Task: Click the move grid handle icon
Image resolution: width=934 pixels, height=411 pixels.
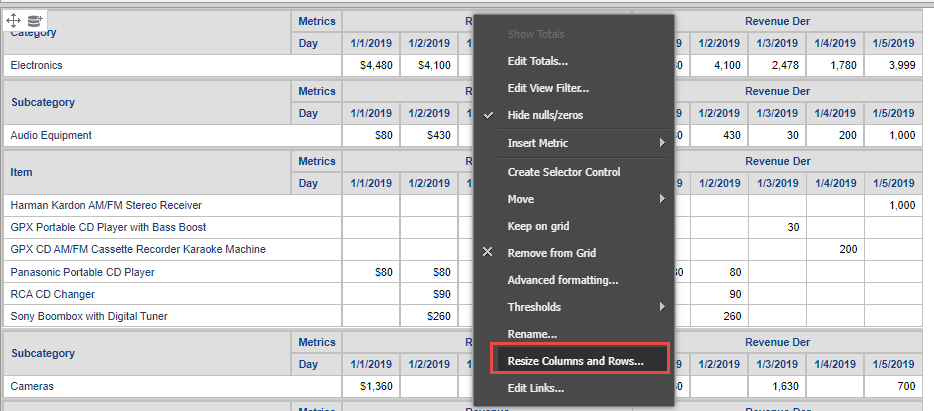Action: 13,21
